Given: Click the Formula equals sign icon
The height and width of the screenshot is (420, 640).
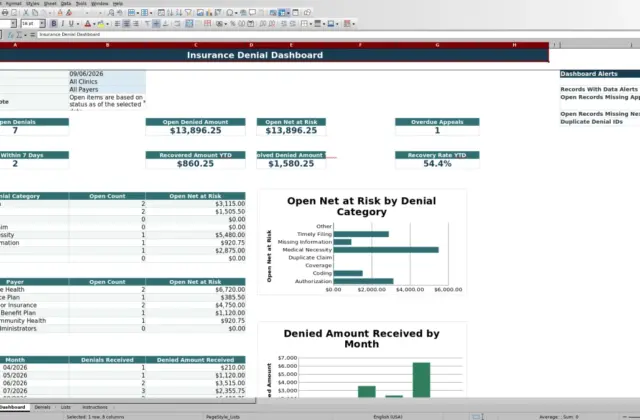Looking at the screenshot, I should click(x=33, y=35).
